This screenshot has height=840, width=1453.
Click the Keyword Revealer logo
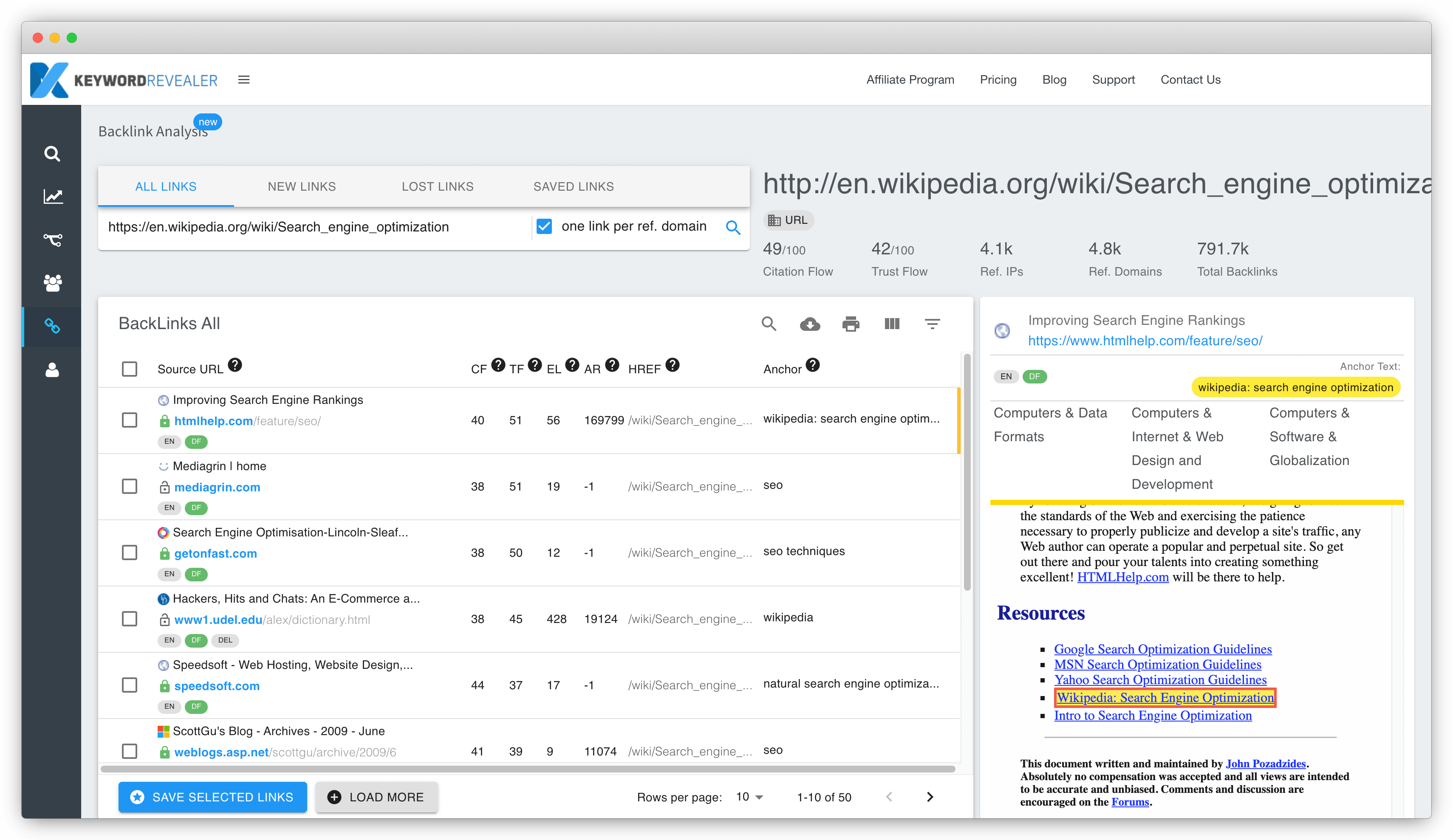pyautogui.click(x=124, y=79)
